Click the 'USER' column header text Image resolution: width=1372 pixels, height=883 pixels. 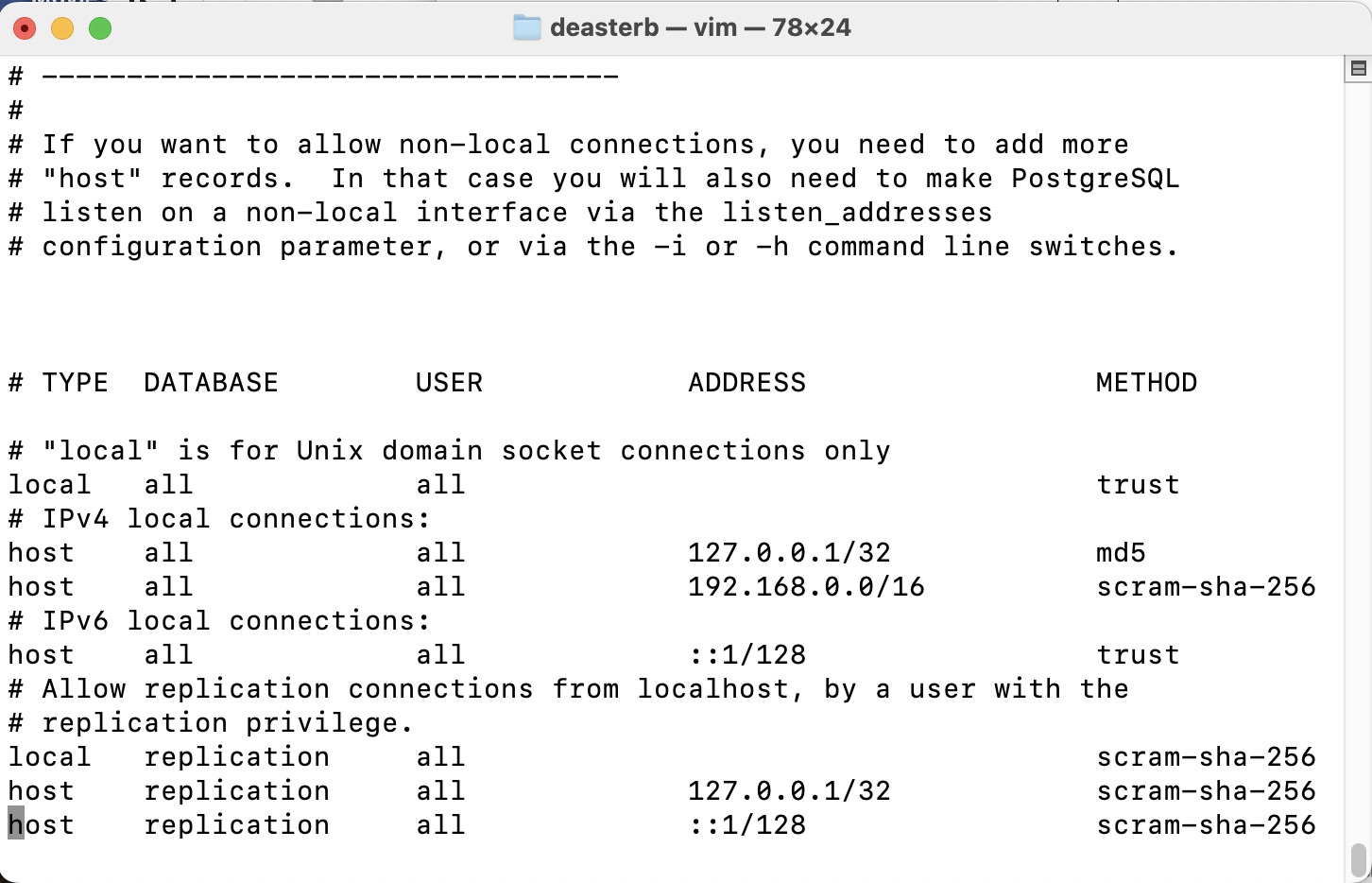[449, 383]
